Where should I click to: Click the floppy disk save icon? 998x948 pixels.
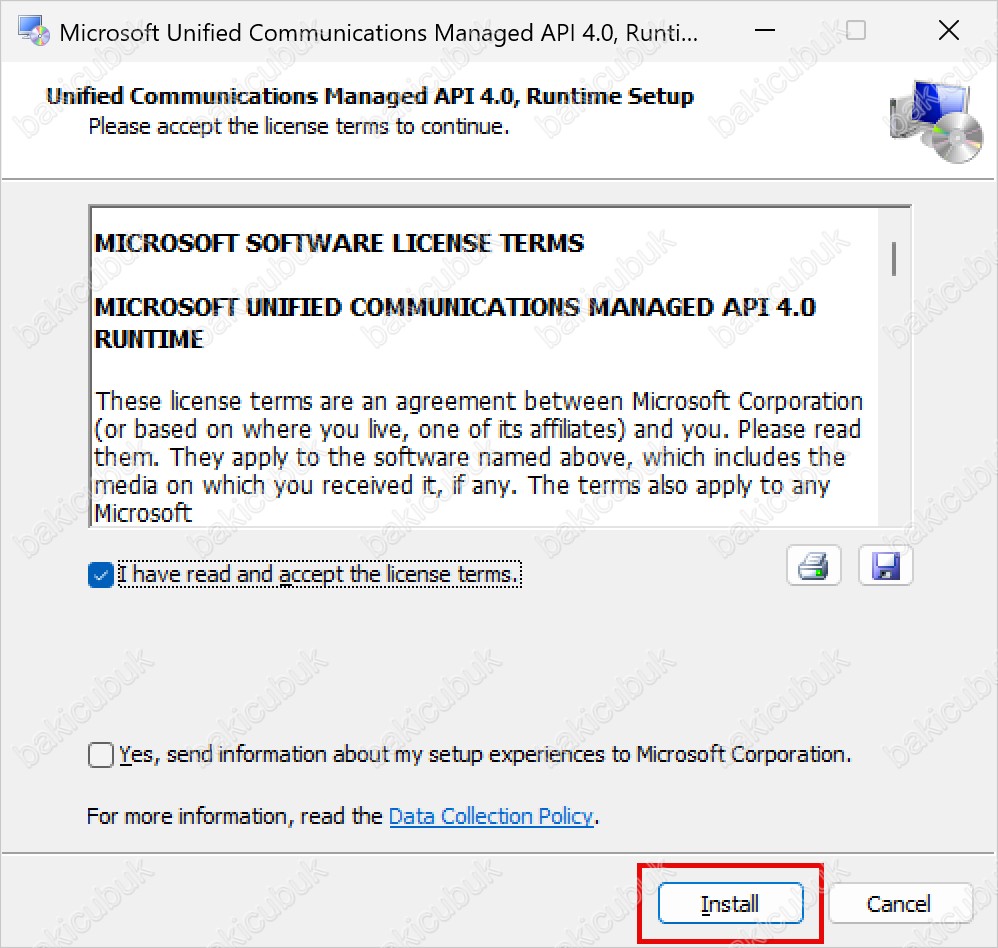885,565
